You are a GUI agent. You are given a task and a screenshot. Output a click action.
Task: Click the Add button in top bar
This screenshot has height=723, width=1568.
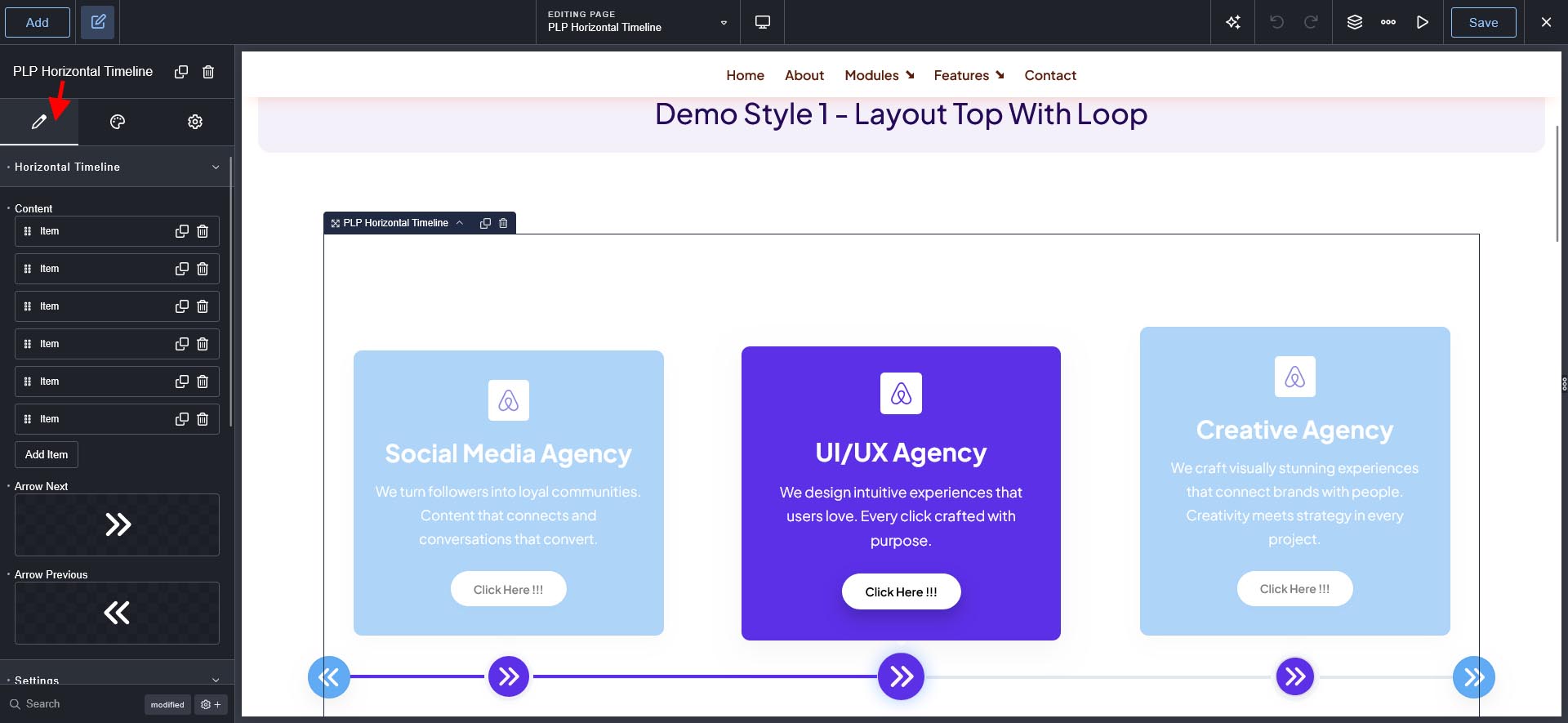tap(38, 22)
